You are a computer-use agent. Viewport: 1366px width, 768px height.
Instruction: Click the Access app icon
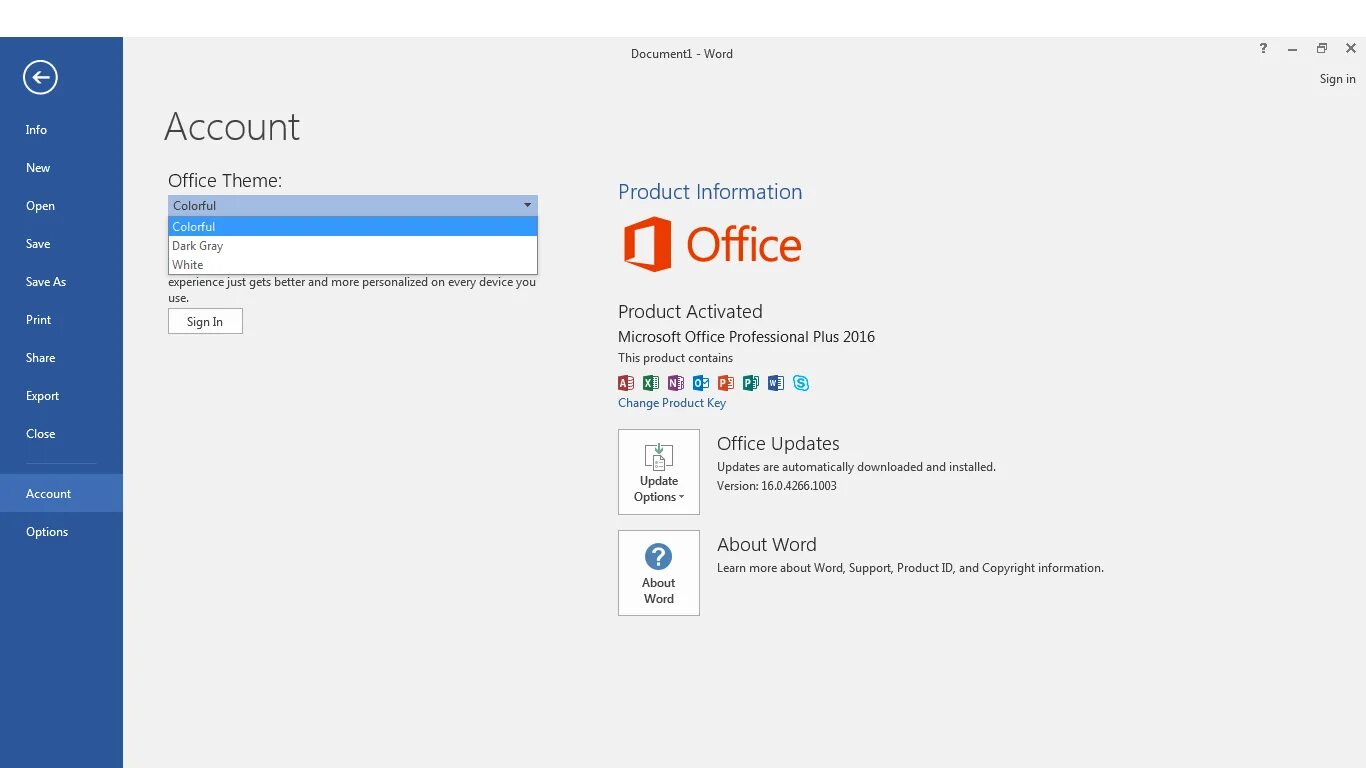point(626,383)
